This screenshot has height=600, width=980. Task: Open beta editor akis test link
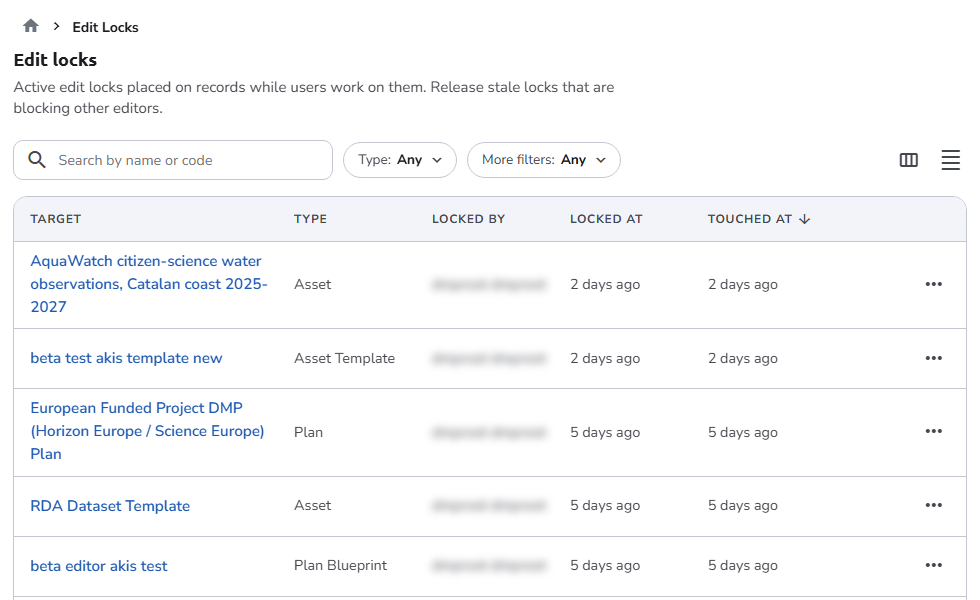click(99, 566)
